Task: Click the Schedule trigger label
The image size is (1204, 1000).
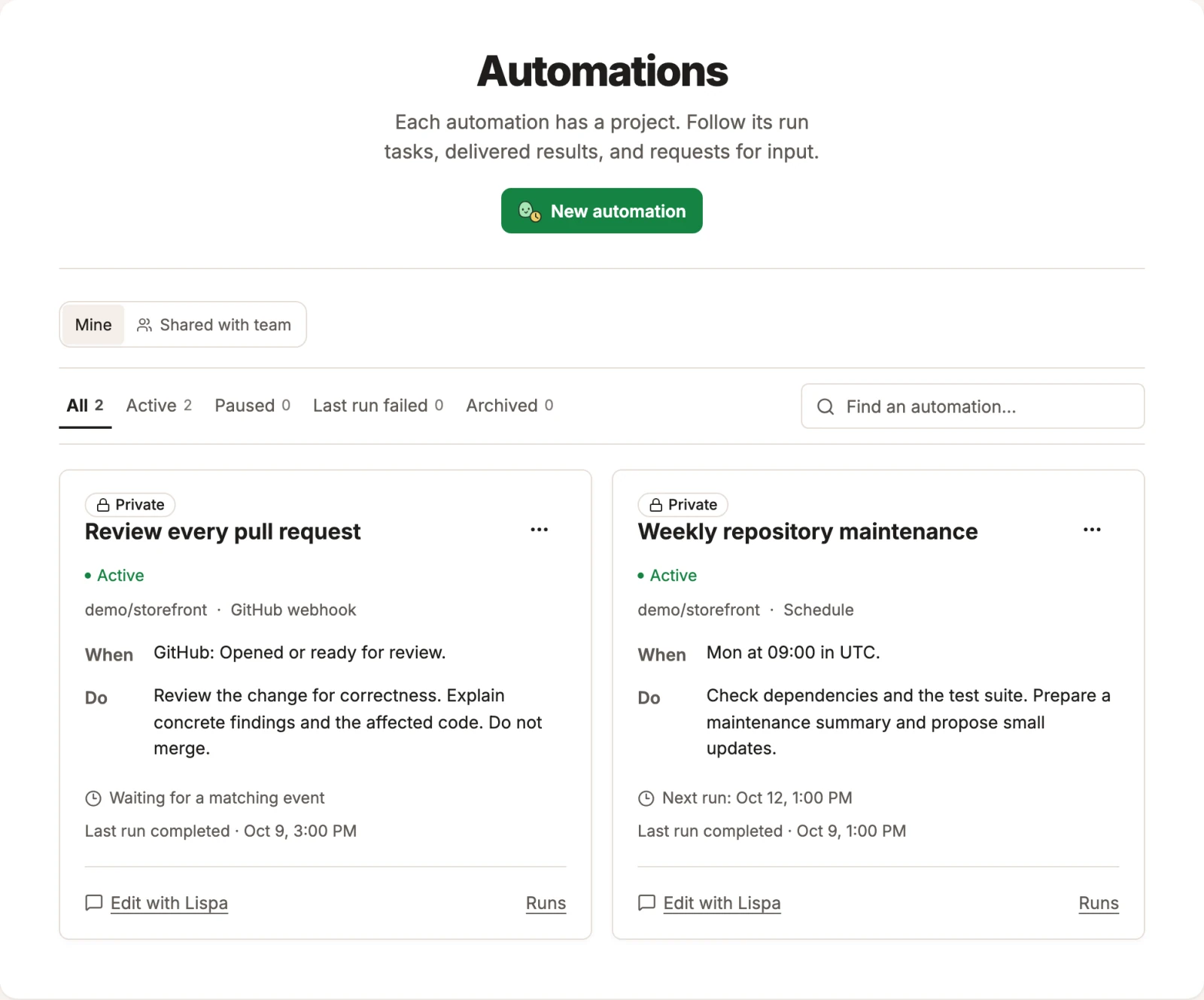Action: coord(819,609)
